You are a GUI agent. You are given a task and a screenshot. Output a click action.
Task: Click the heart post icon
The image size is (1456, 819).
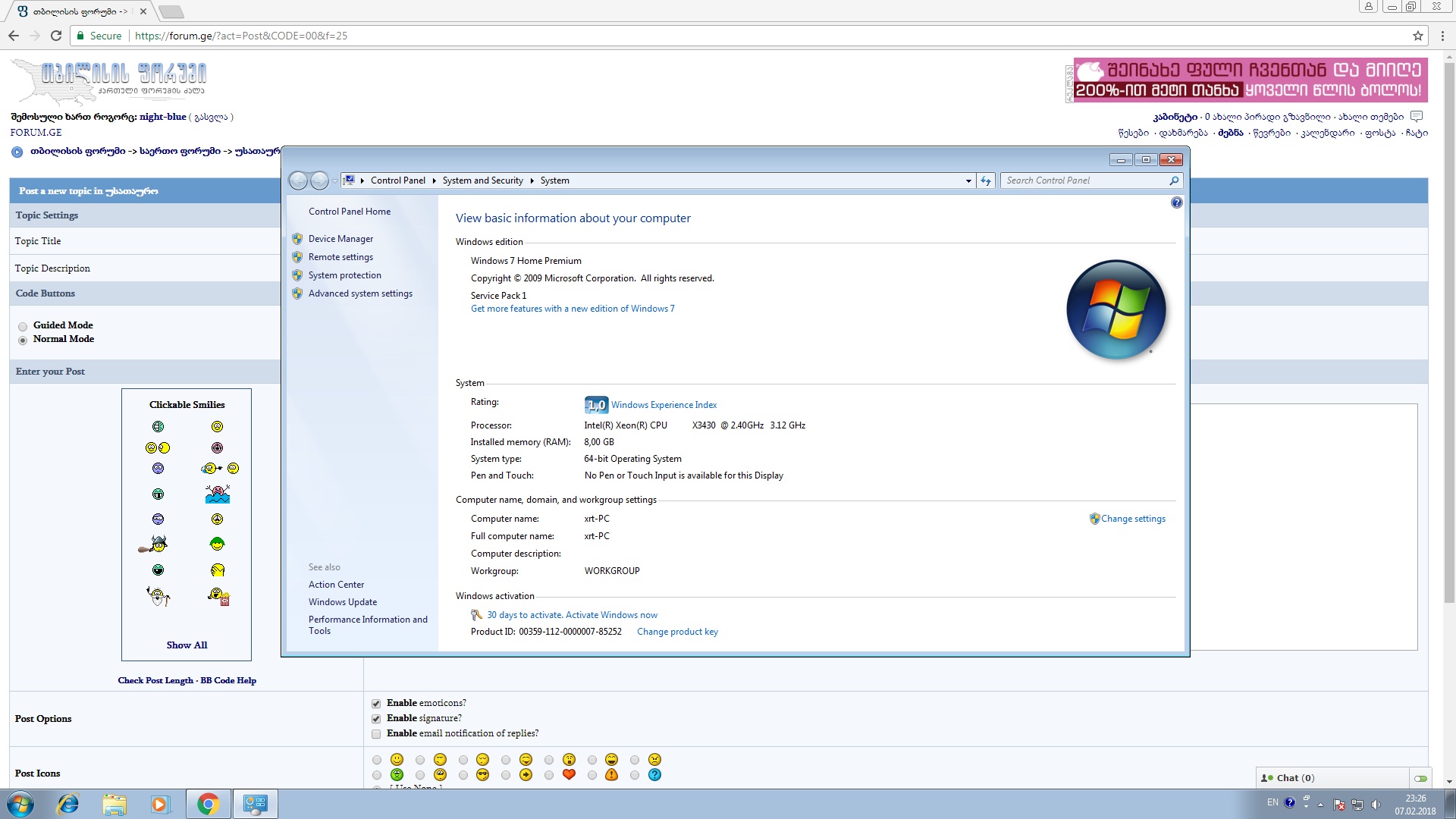569,774
